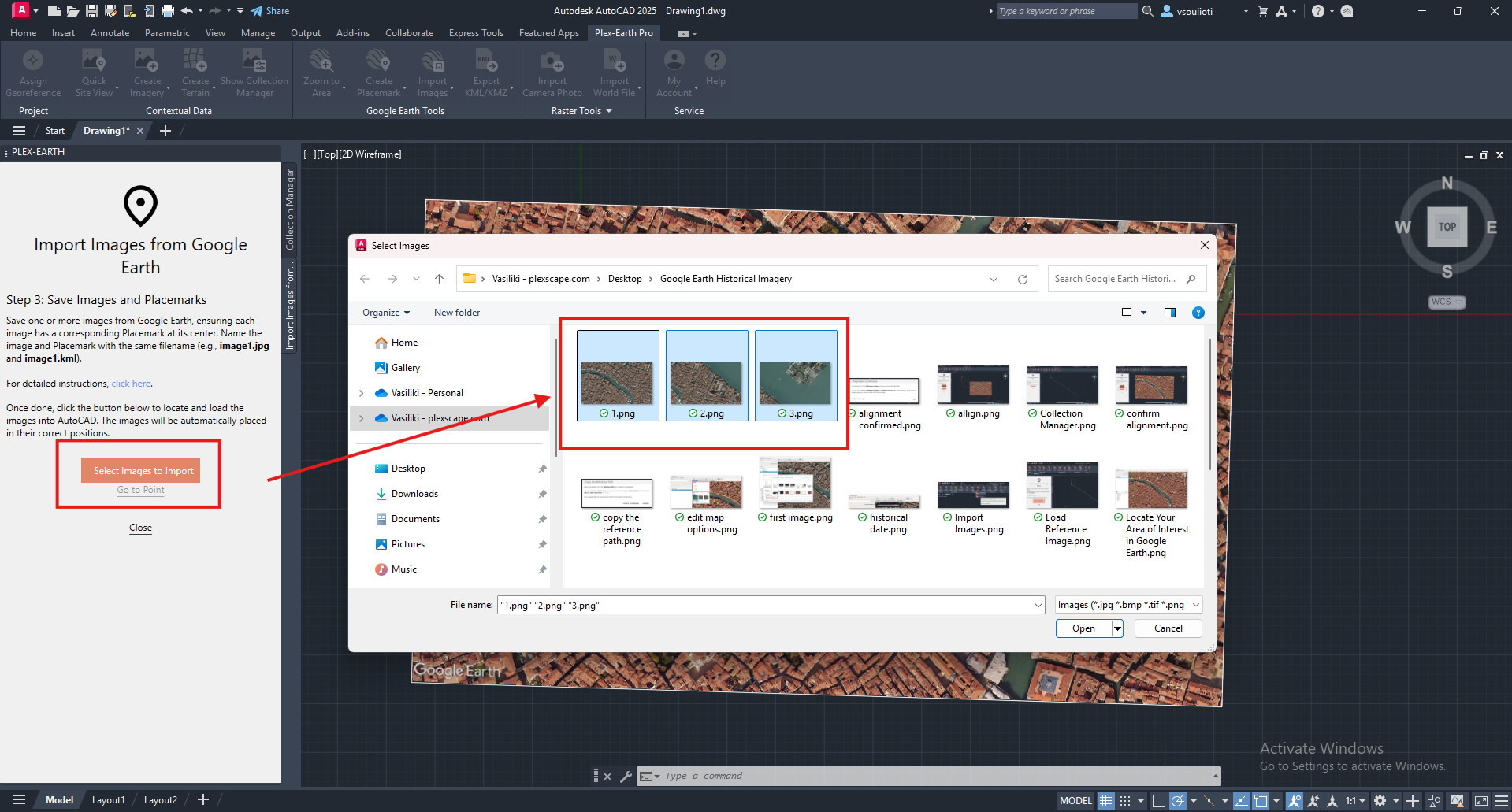The height and width of the screenshot is (812, 1512).
Task: Click New folder in file dialog
Action: [457, 313]
